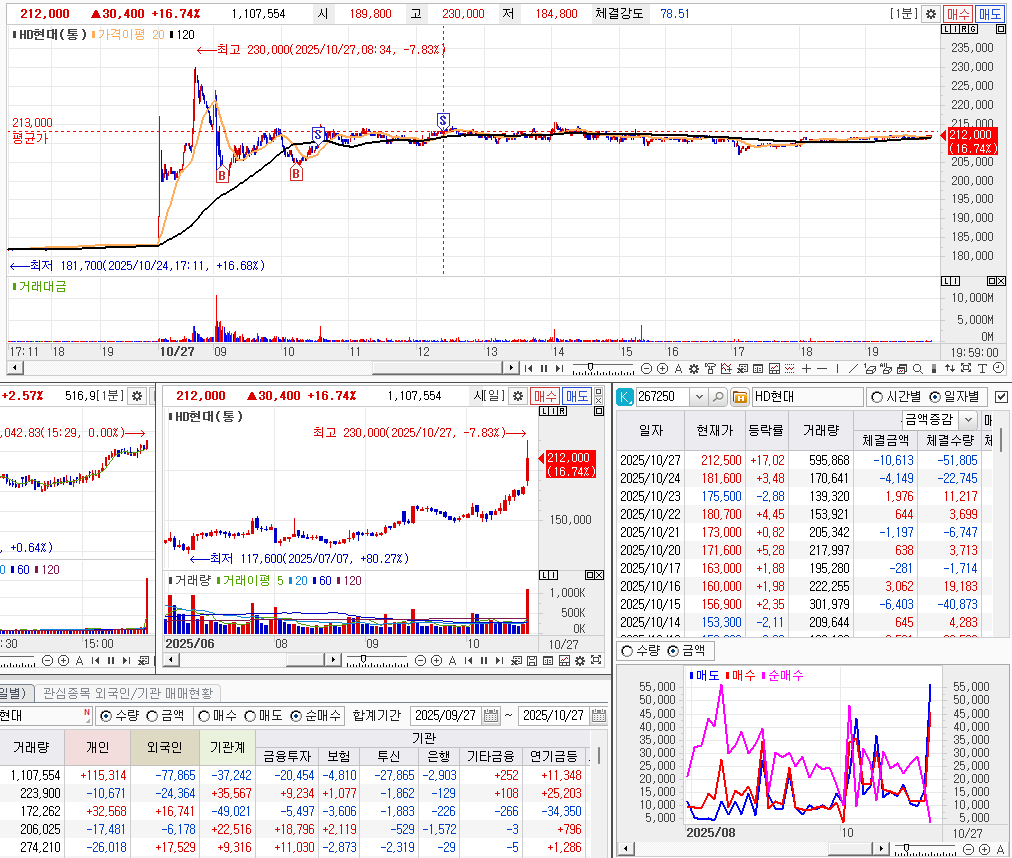Click the 외국인 column header
Viewport: 1012px width, 858px height.
click(165, 748)
